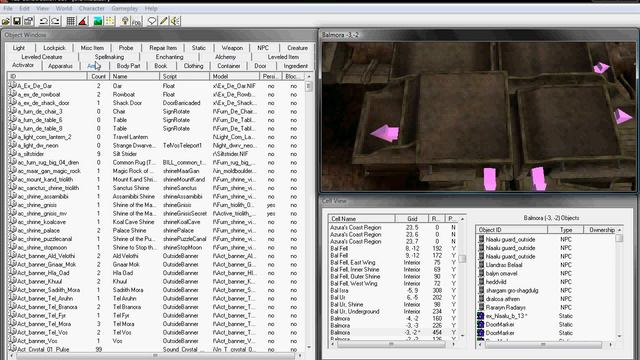Viewport: 640px width, 360px height.
Task: Sort object list by Count column
Action: pos(98,76)
